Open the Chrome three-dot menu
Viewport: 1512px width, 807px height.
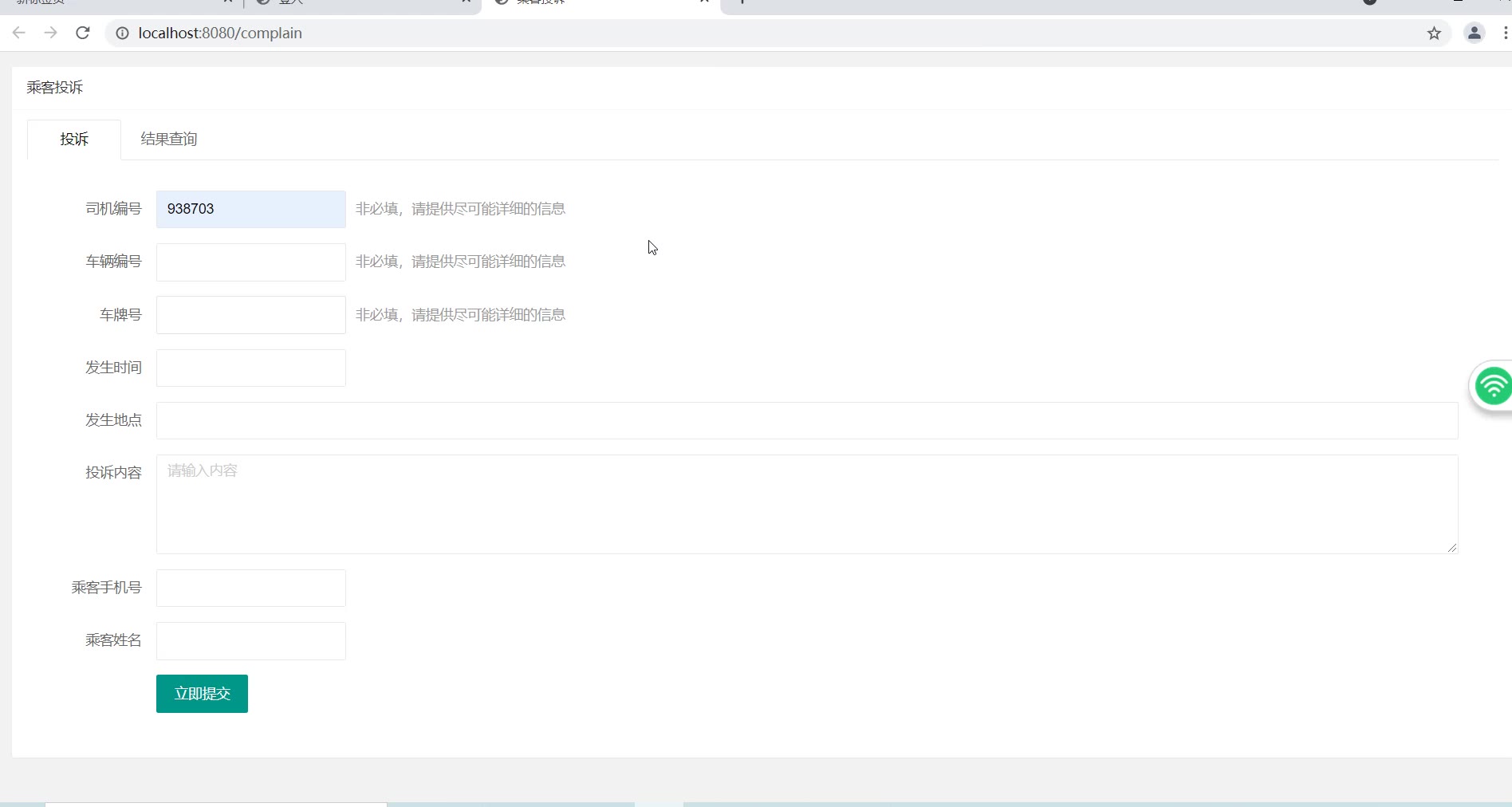tap(1505, 33)
